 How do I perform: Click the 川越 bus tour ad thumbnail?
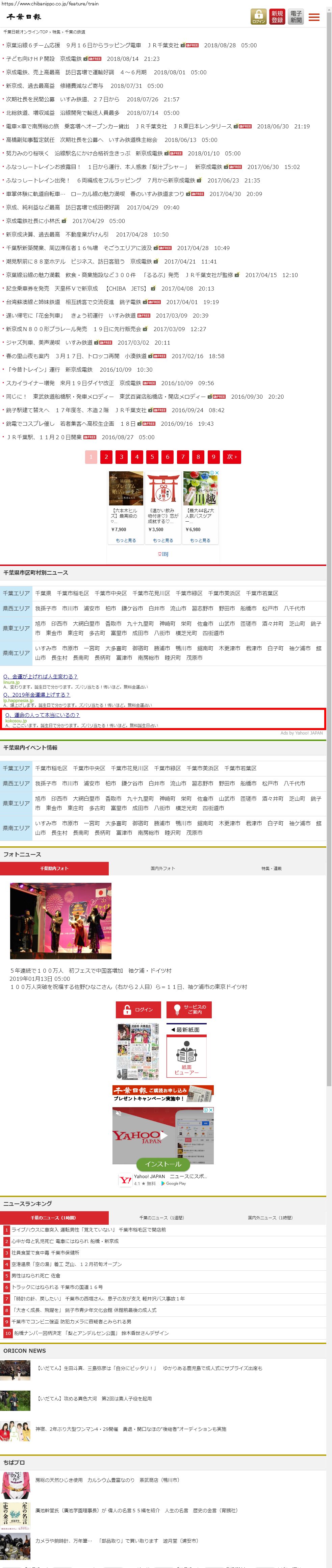[x=200, y=489]
